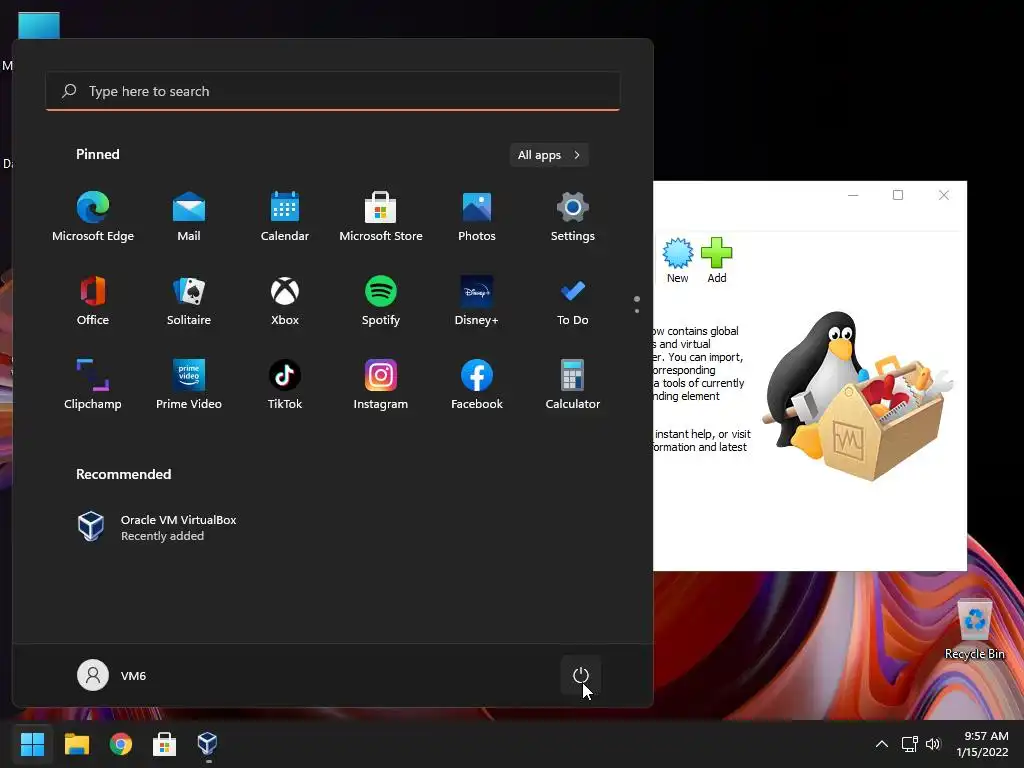Launch the Mail app
The image size is (1024, 768).
click(x=189, y=217)
